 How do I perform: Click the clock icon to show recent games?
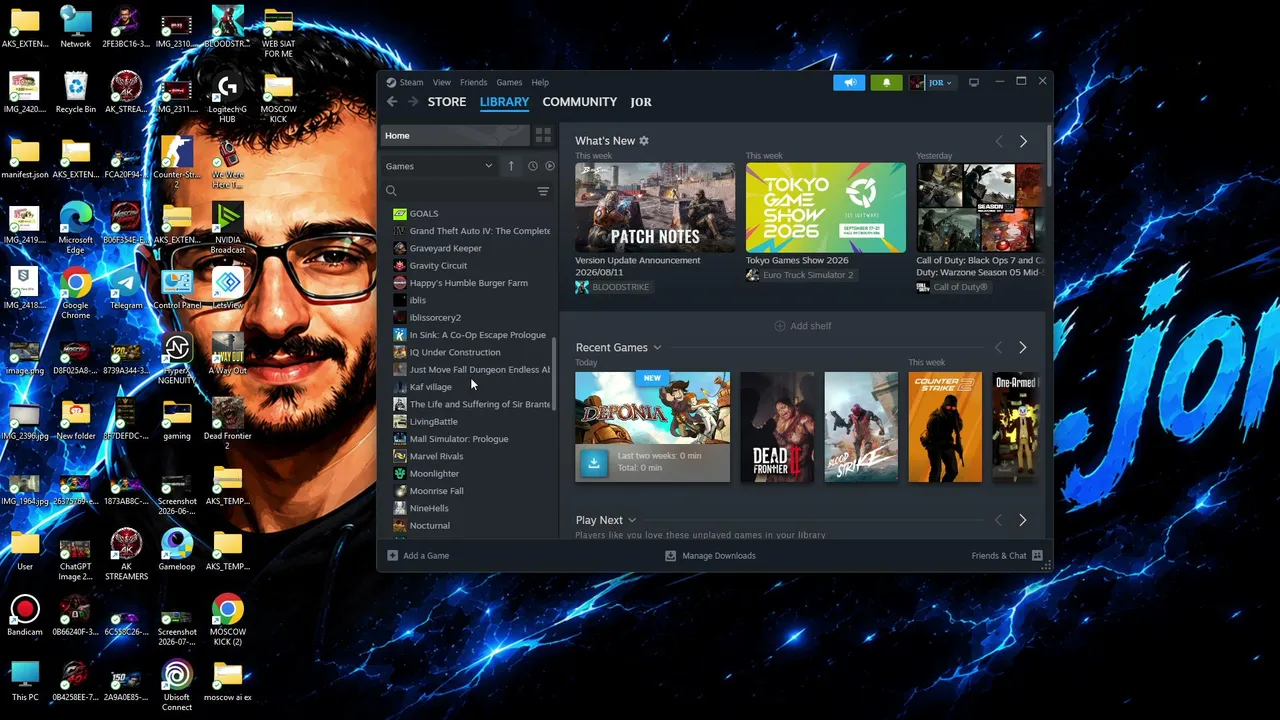coord(532,166)
